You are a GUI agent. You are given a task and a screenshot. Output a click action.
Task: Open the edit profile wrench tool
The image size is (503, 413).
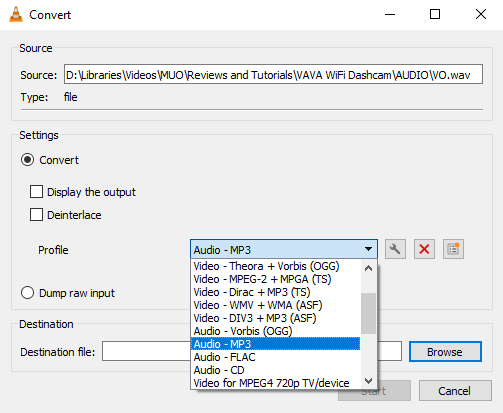(395, 249)
